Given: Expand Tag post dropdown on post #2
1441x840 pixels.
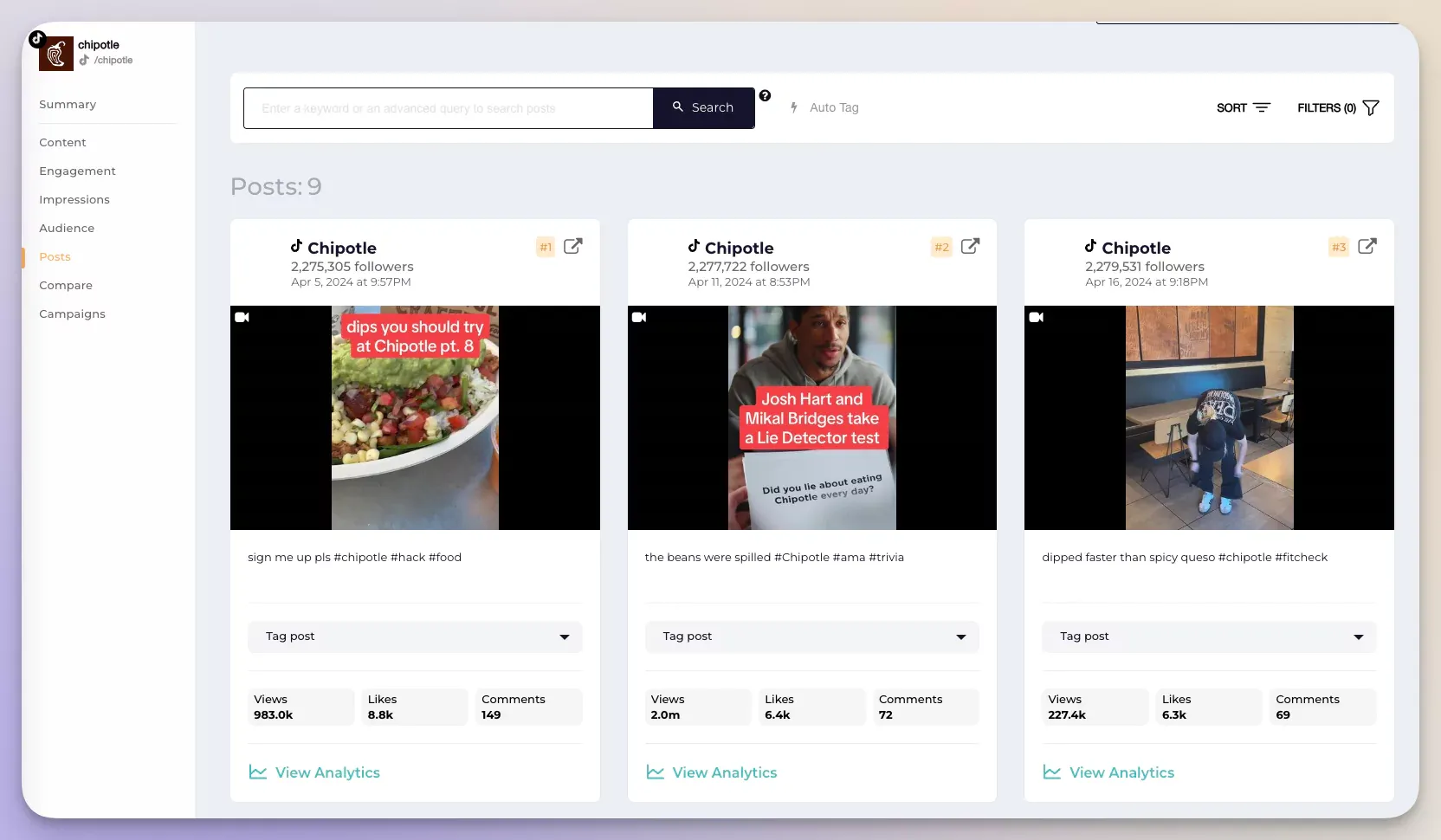Looking at the screenshot, I should [x=812, y=636].
